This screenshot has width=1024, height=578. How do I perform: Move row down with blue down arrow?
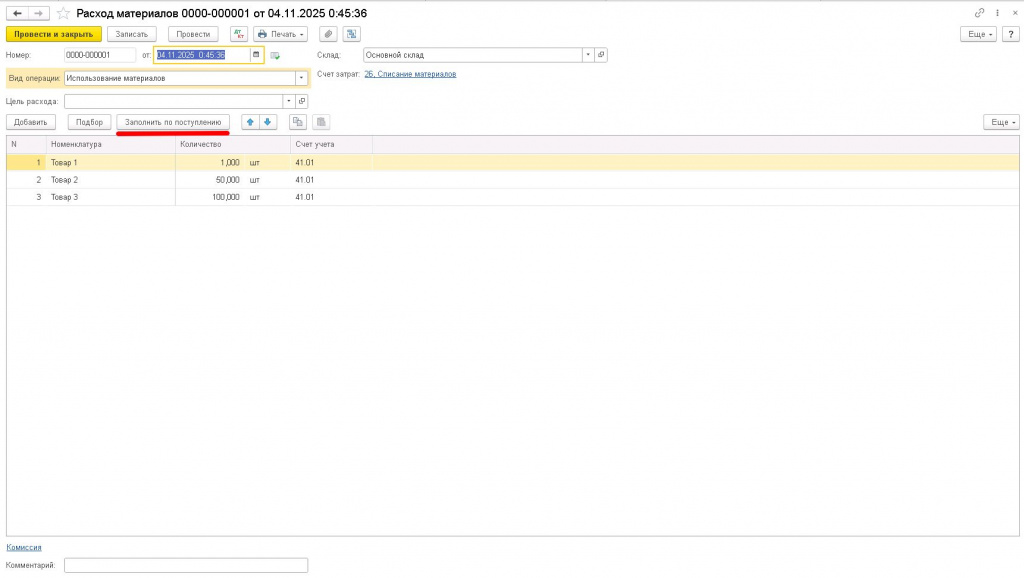[268, 122]
